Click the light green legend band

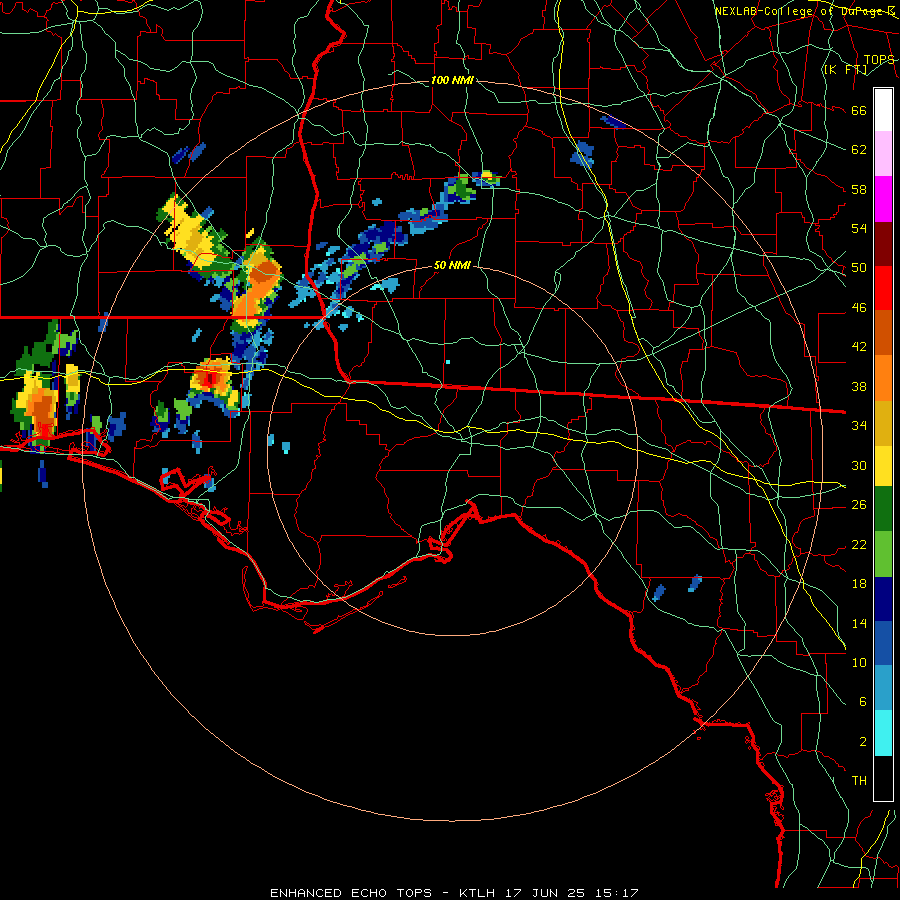(883, 554)
